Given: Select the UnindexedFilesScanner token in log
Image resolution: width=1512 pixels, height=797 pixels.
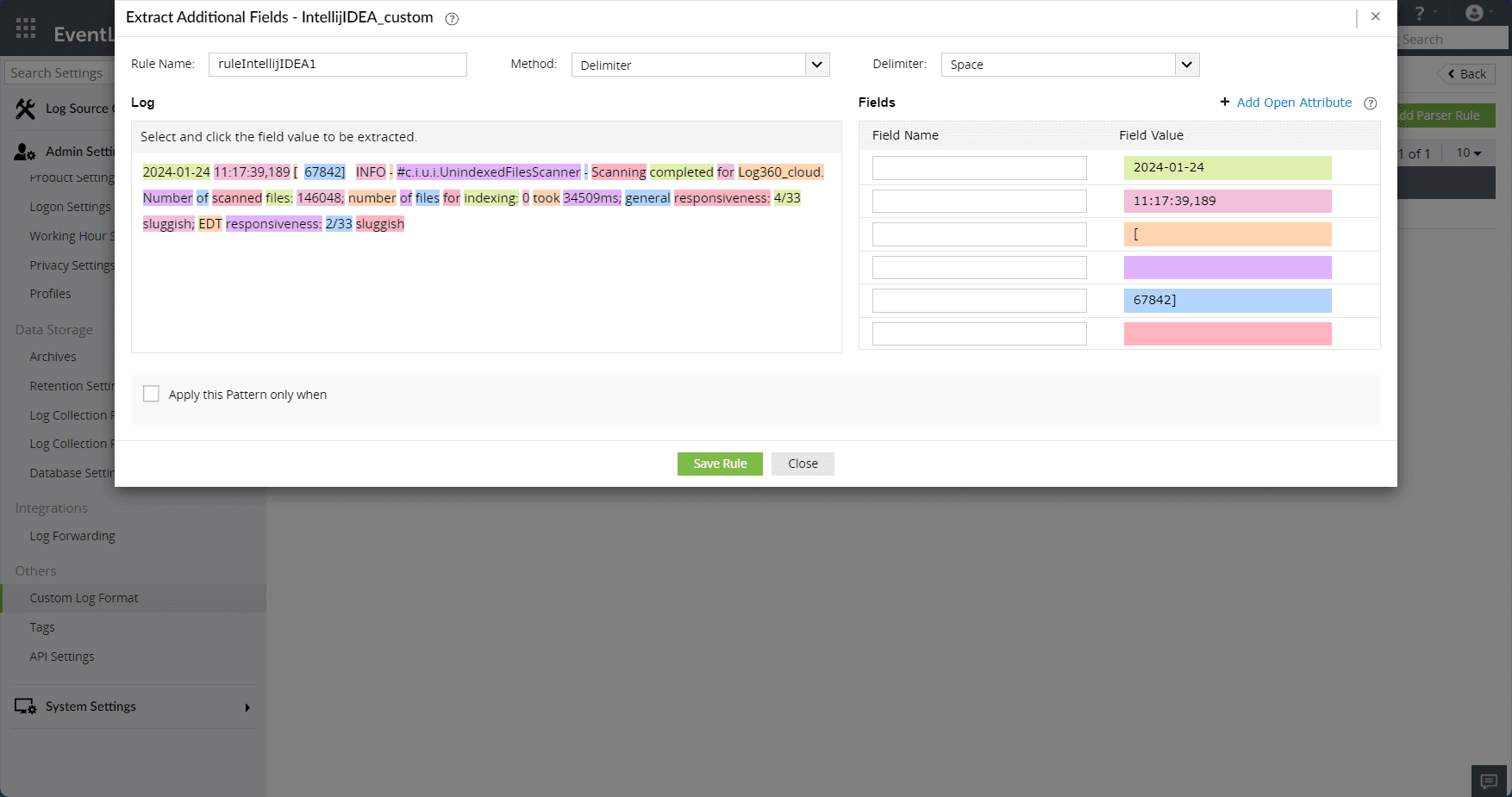Looking at the screenshot, I should (489, 172).
